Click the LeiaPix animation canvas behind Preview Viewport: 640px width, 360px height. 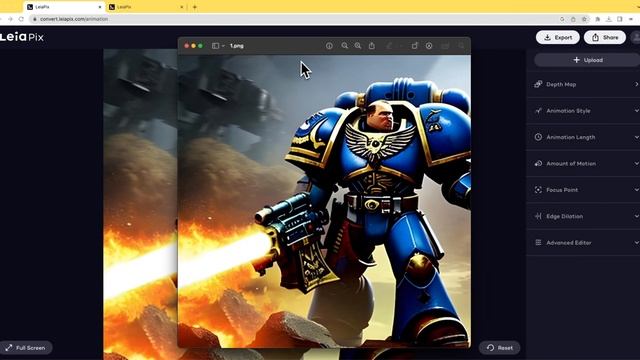point(140,204)
